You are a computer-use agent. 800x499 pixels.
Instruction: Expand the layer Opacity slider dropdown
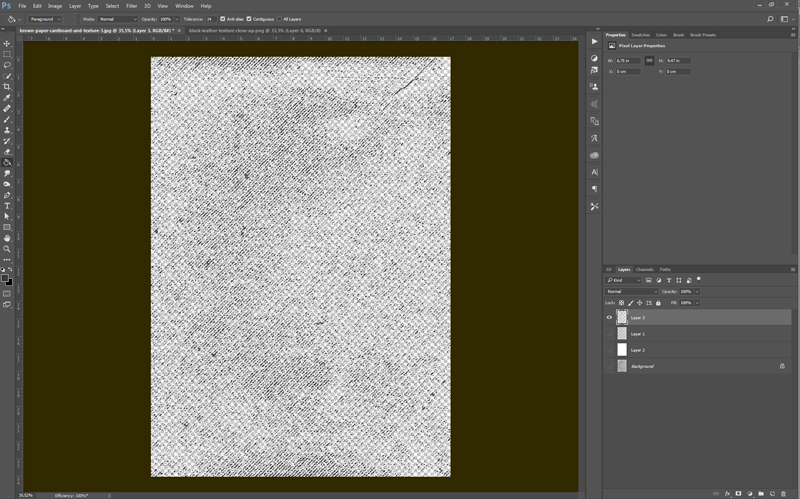[x=697, y=291]
